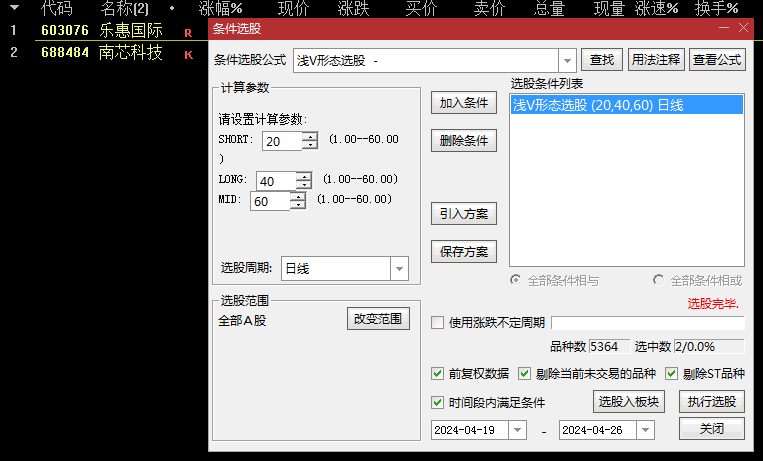Image resolution: width=763 pixels, height=461 pixels.
Task: Click the 涨跌不定周期 text field
Action: (x=648, y=323)
